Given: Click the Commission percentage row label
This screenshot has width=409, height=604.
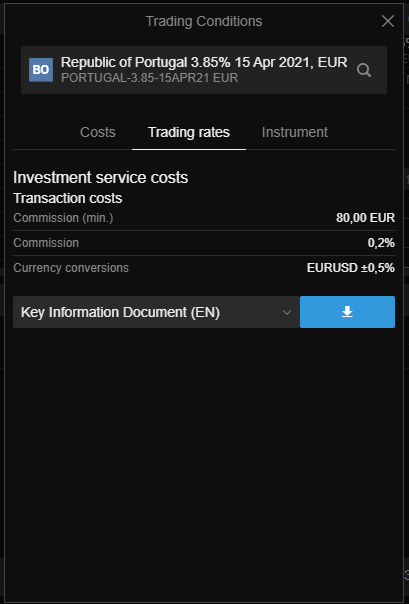Looking at the screenshot, I should (x=46, y=243).
